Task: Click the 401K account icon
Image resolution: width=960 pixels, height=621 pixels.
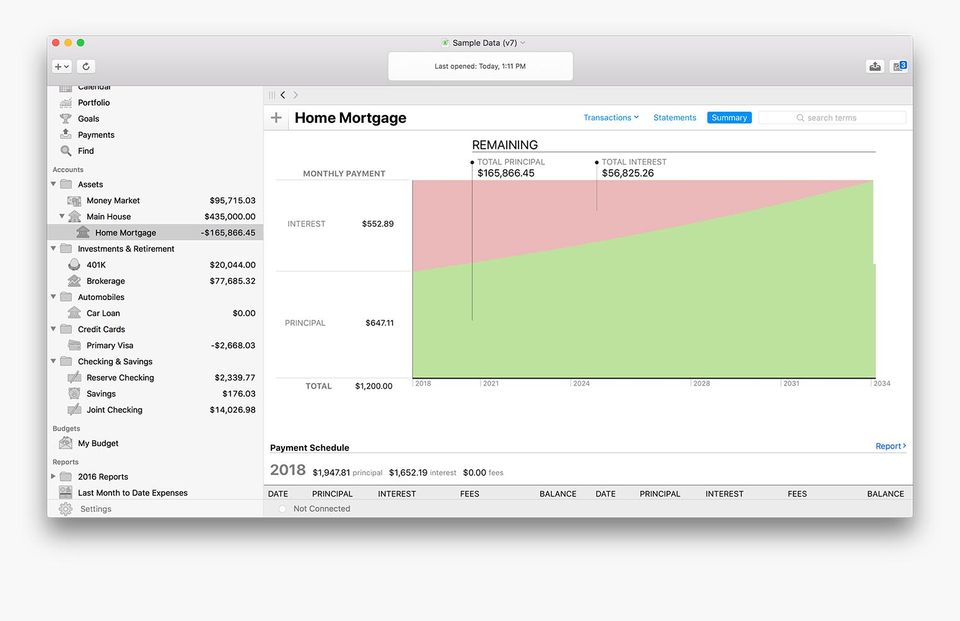Action: point(74,265)
